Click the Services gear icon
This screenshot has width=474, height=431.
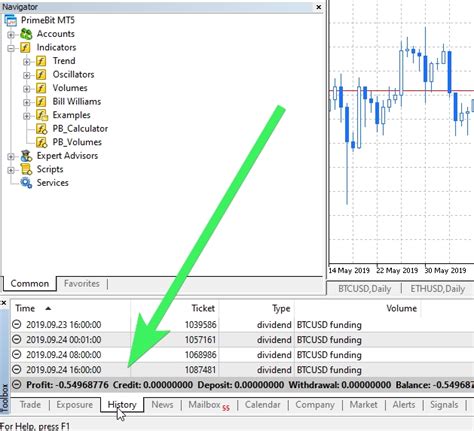(26, 183)
